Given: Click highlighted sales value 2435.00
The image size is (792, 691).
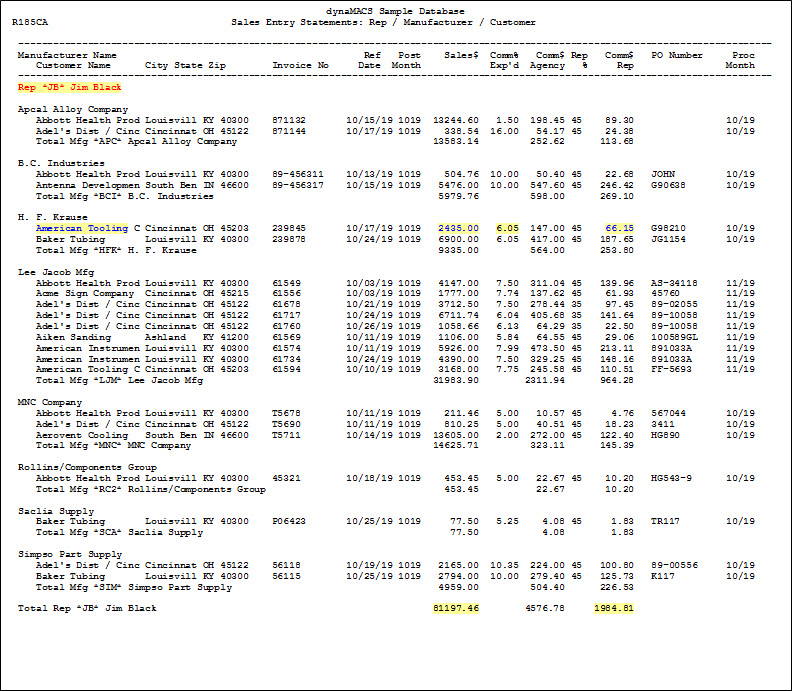Looking at the screenshot, I should pos(458,228).
